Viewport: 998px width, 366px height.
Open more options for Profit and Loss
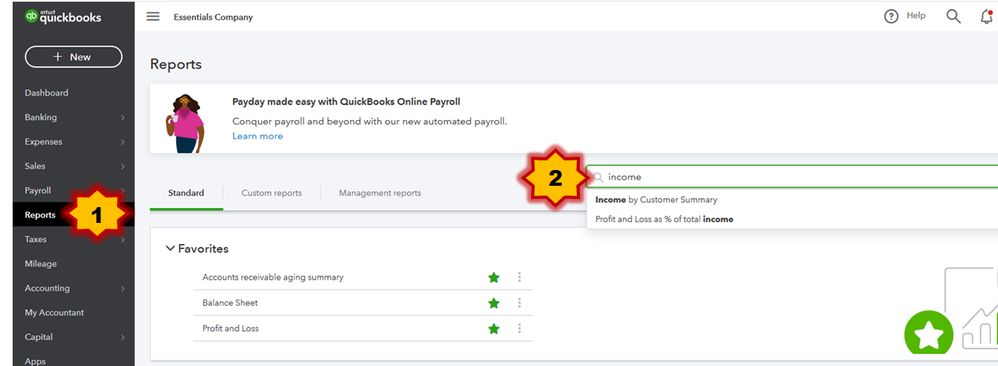519,329
